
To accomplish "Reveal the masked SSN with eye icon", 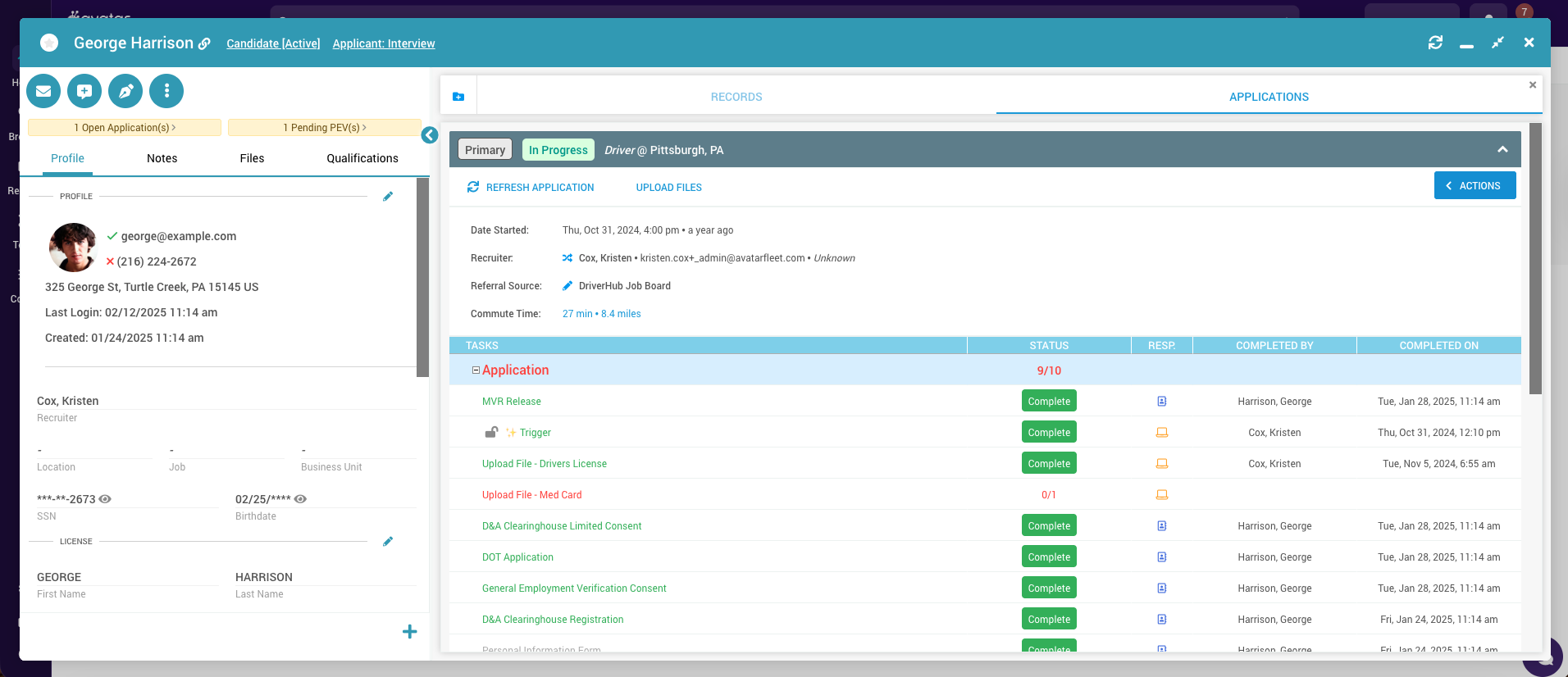I will click(x=105, y=499).
